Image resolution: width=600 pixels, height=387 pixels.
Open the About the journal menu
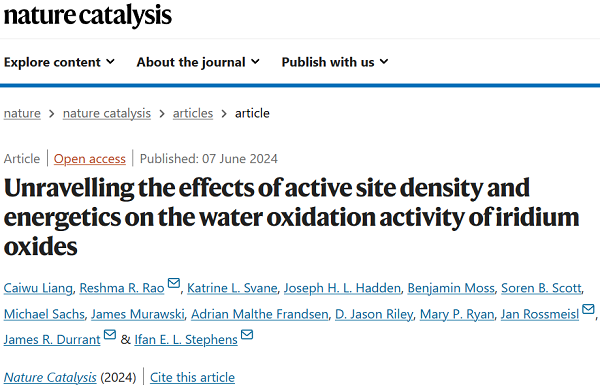point(198,62)
